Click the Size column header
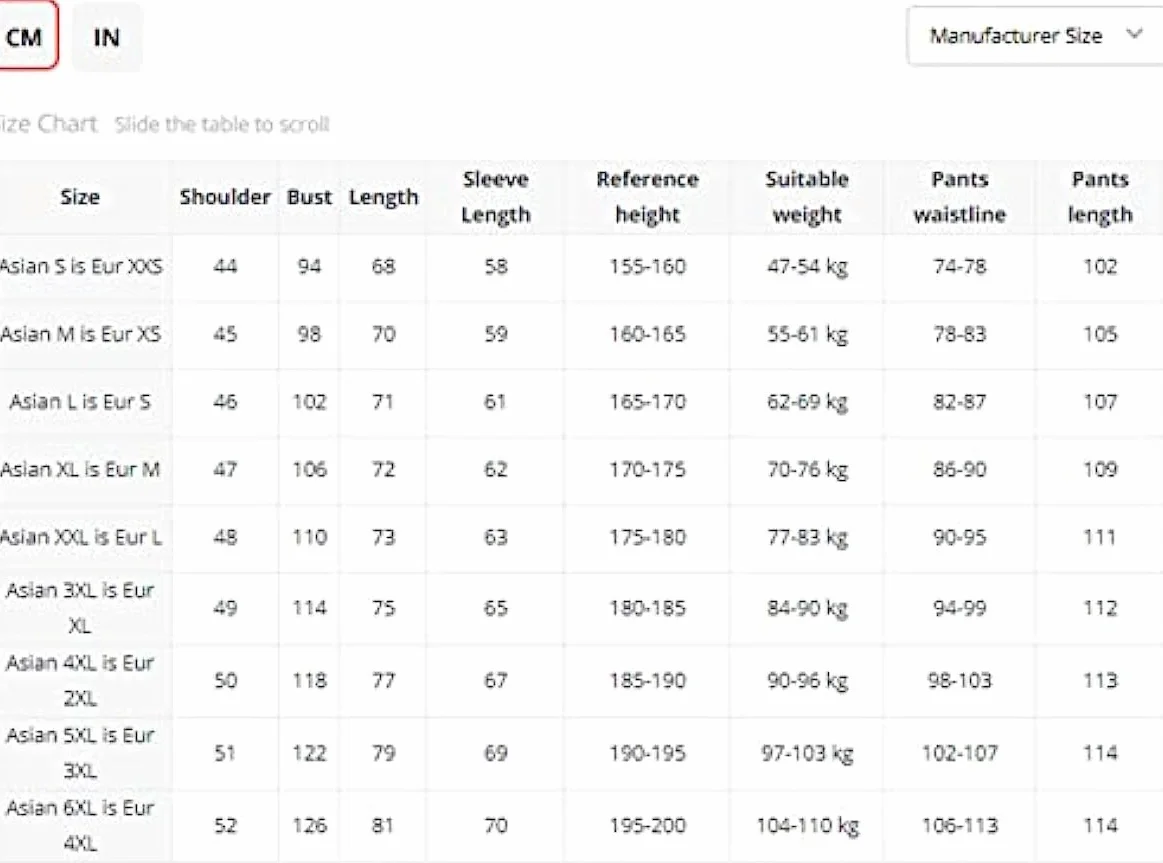This screenshot has width=1163, height=863. (80, 197)
